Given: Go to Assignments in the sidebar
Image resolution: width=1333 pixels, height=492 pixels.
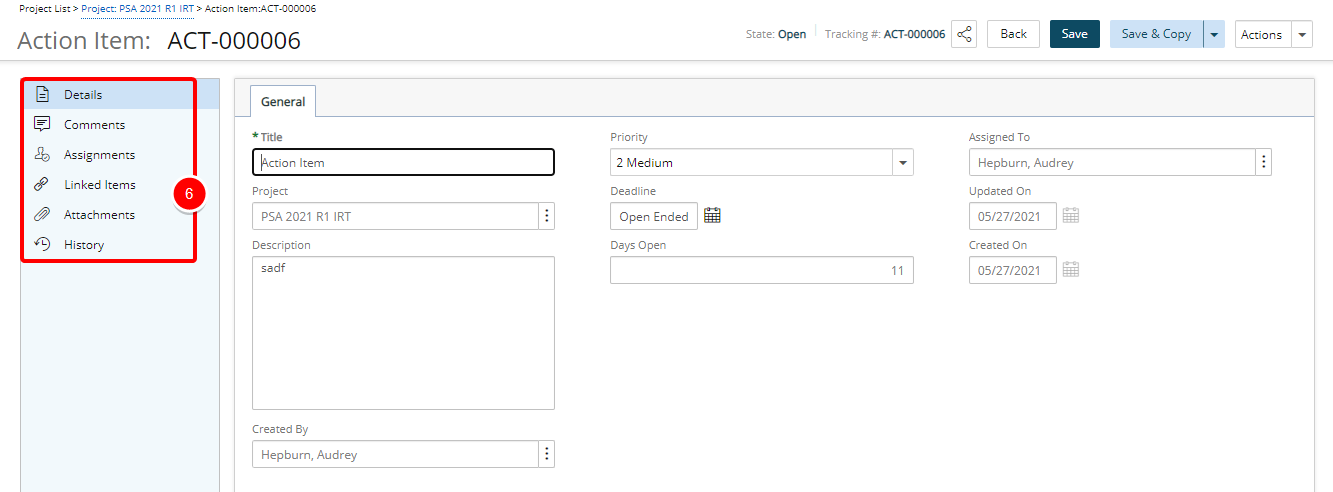Looking at the screenshot, I should (x=99, y=155).
